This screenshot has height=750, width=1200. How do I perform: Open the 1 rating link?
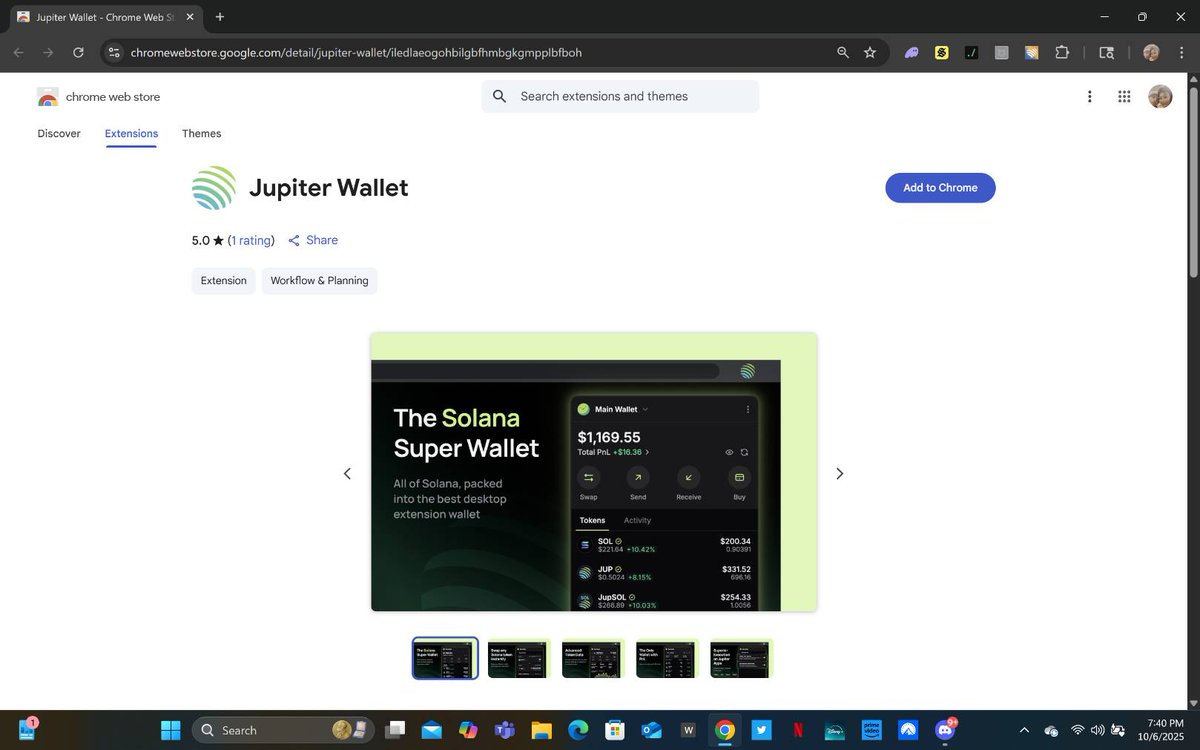tap(251, 240)
